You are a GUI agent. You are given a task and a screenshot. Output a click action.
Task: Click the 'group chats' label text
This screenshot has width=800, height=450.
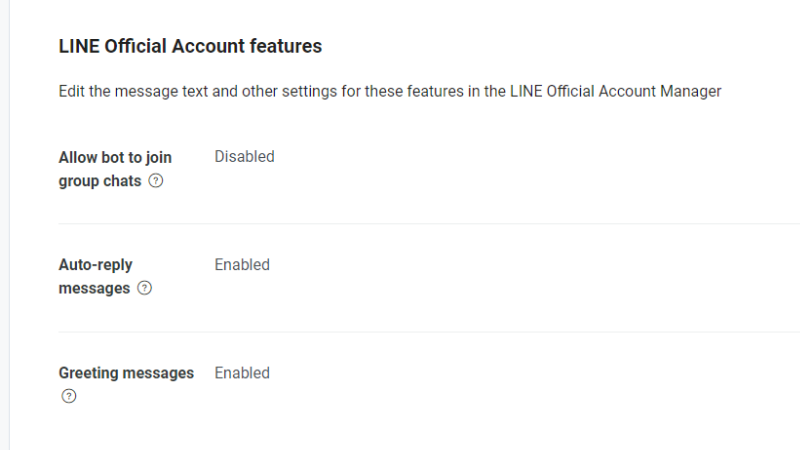pos(99,181)
